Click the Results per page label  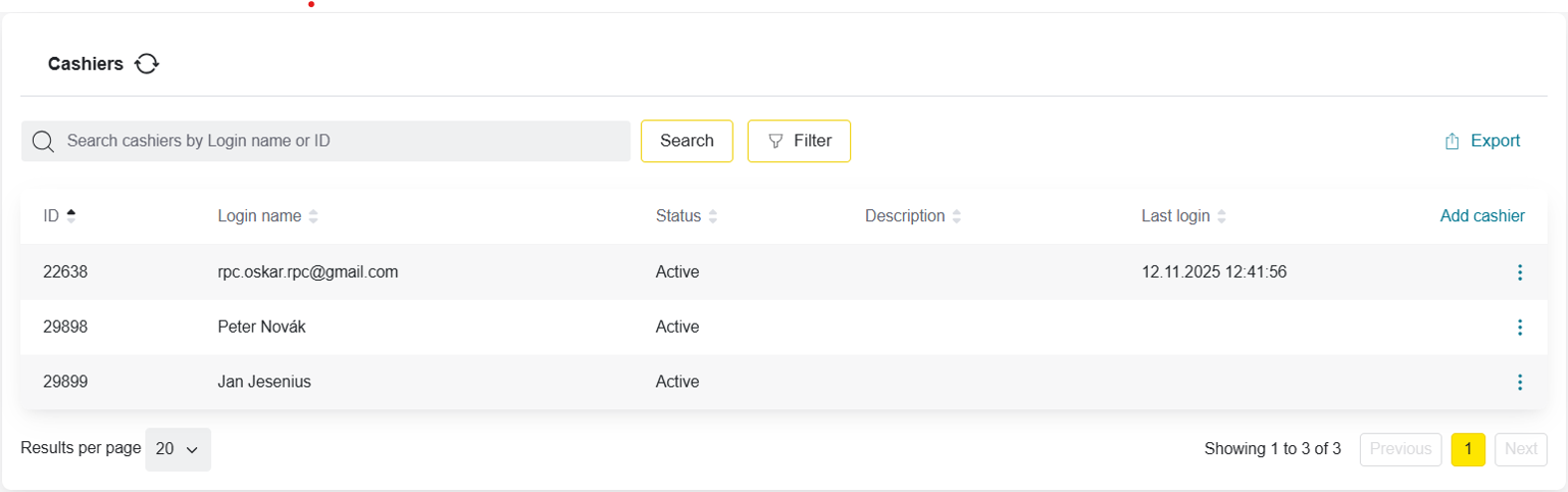81,448
